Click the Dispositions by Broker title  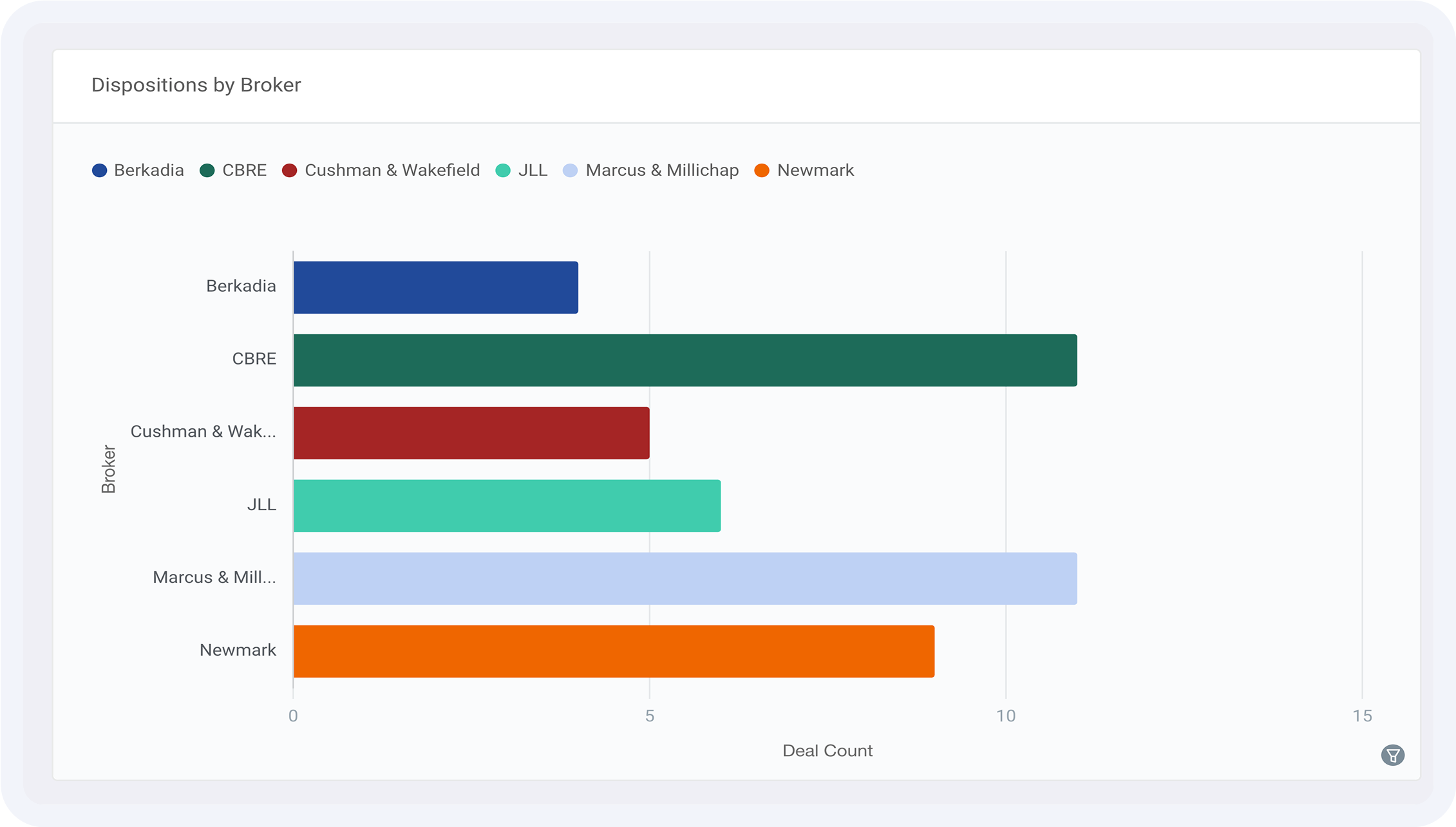(x=196, y=85)
